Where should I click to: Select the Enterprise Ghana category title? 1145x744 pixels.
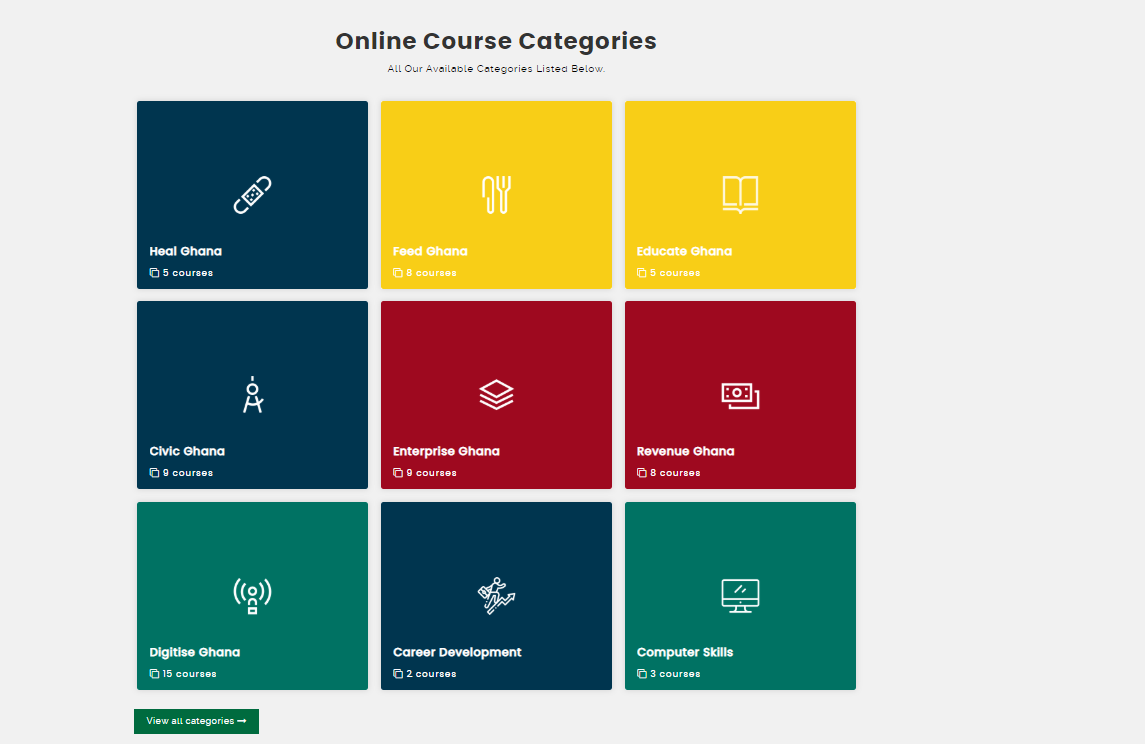[x=446, y=451]
